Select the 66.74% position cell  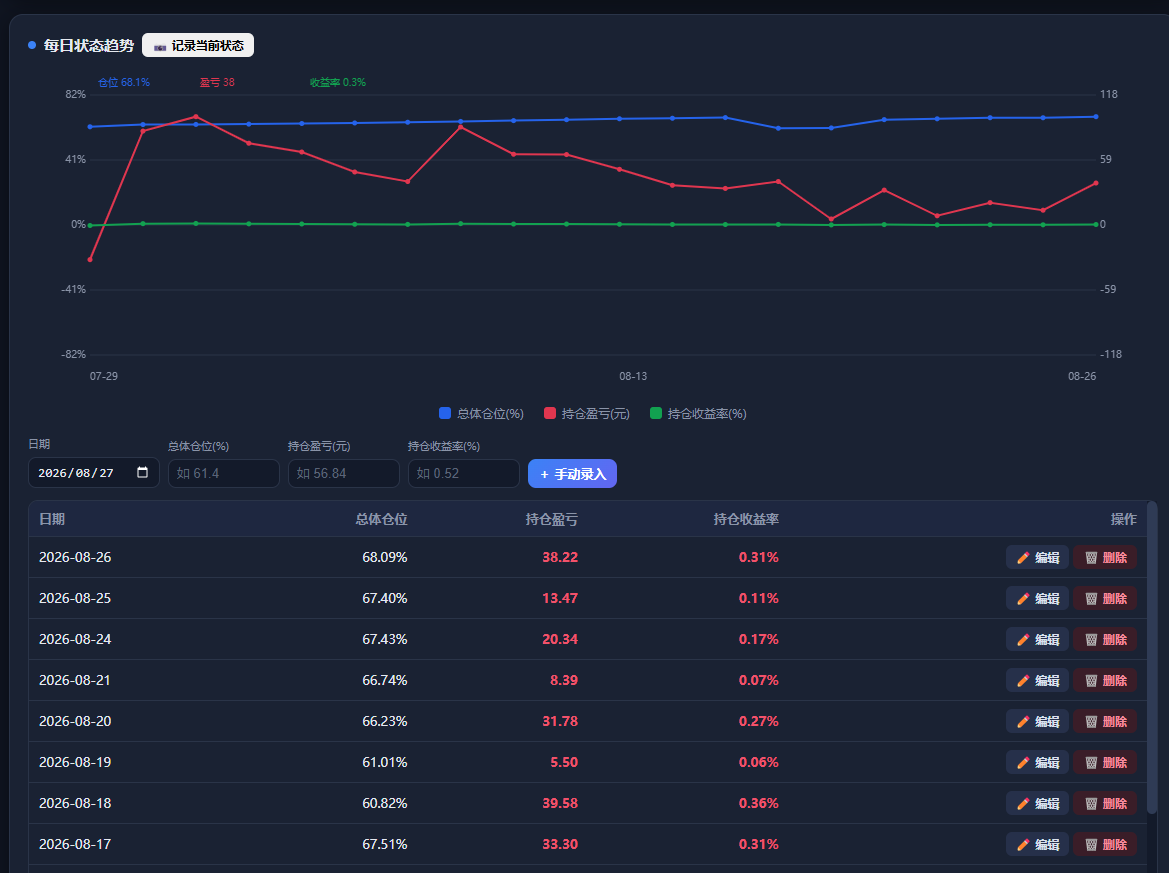coord(385,680)
